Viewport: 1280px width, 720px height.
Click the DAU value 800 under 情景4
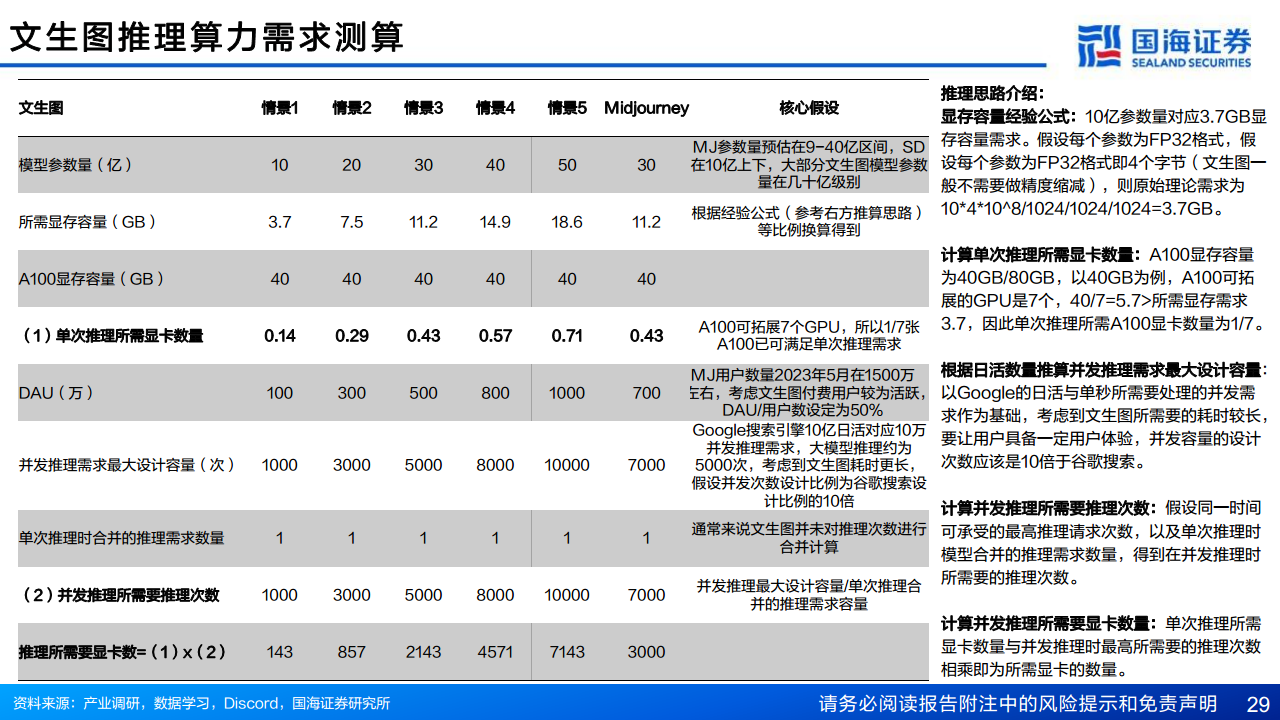coord(496,393)
